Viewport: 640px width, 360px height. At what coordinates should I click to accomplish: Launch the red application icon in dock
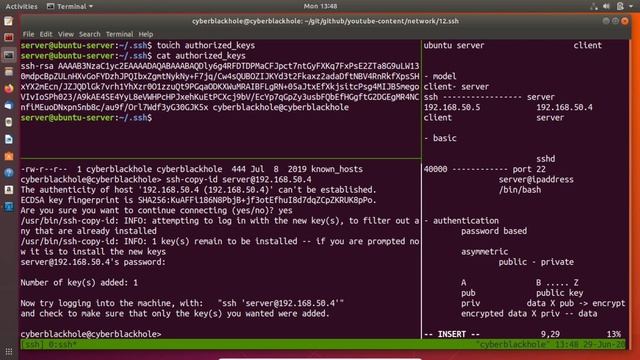point(9,38)
